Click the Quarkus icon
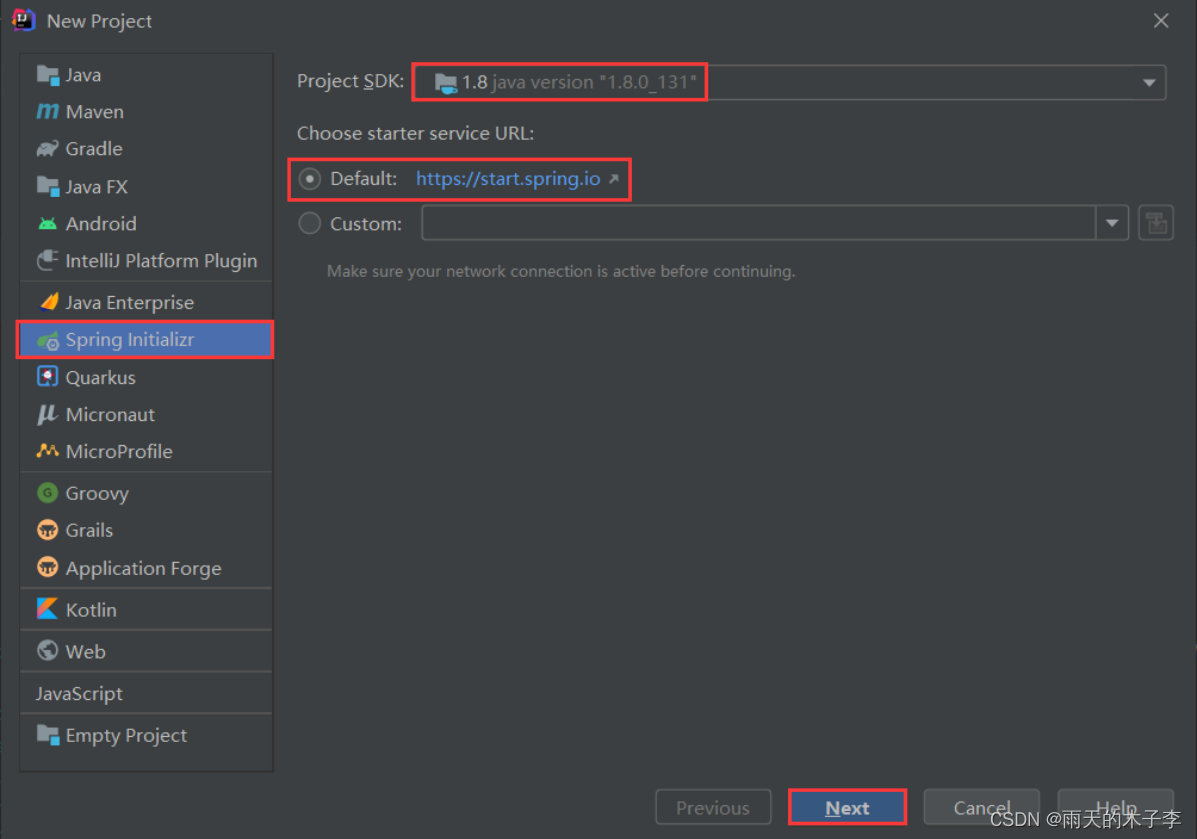The width and height of the screenshot is (1197, 839). click(x=47, y=377)
